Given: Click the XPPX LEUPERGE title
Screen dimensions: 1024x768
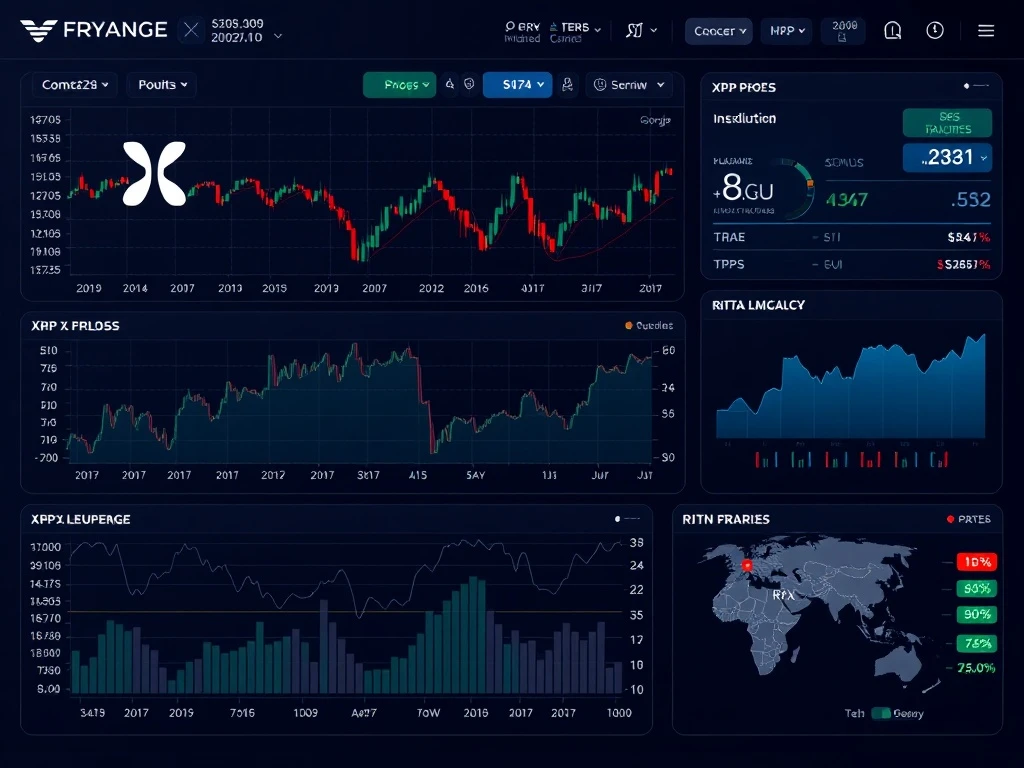Looking at the screenshot, I should [x=80, y=519].
